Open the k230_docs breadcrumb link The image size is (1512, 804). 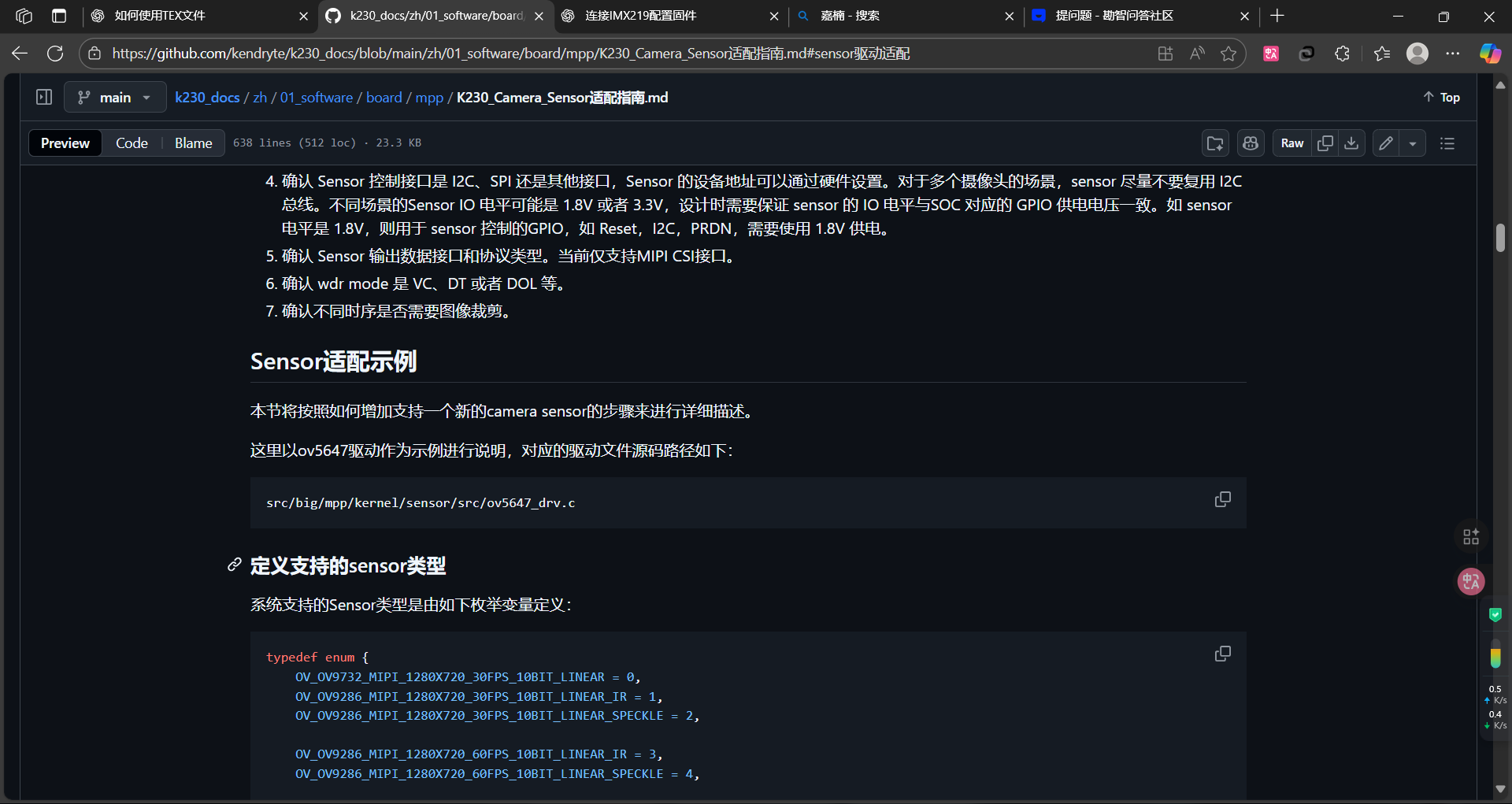207,98
